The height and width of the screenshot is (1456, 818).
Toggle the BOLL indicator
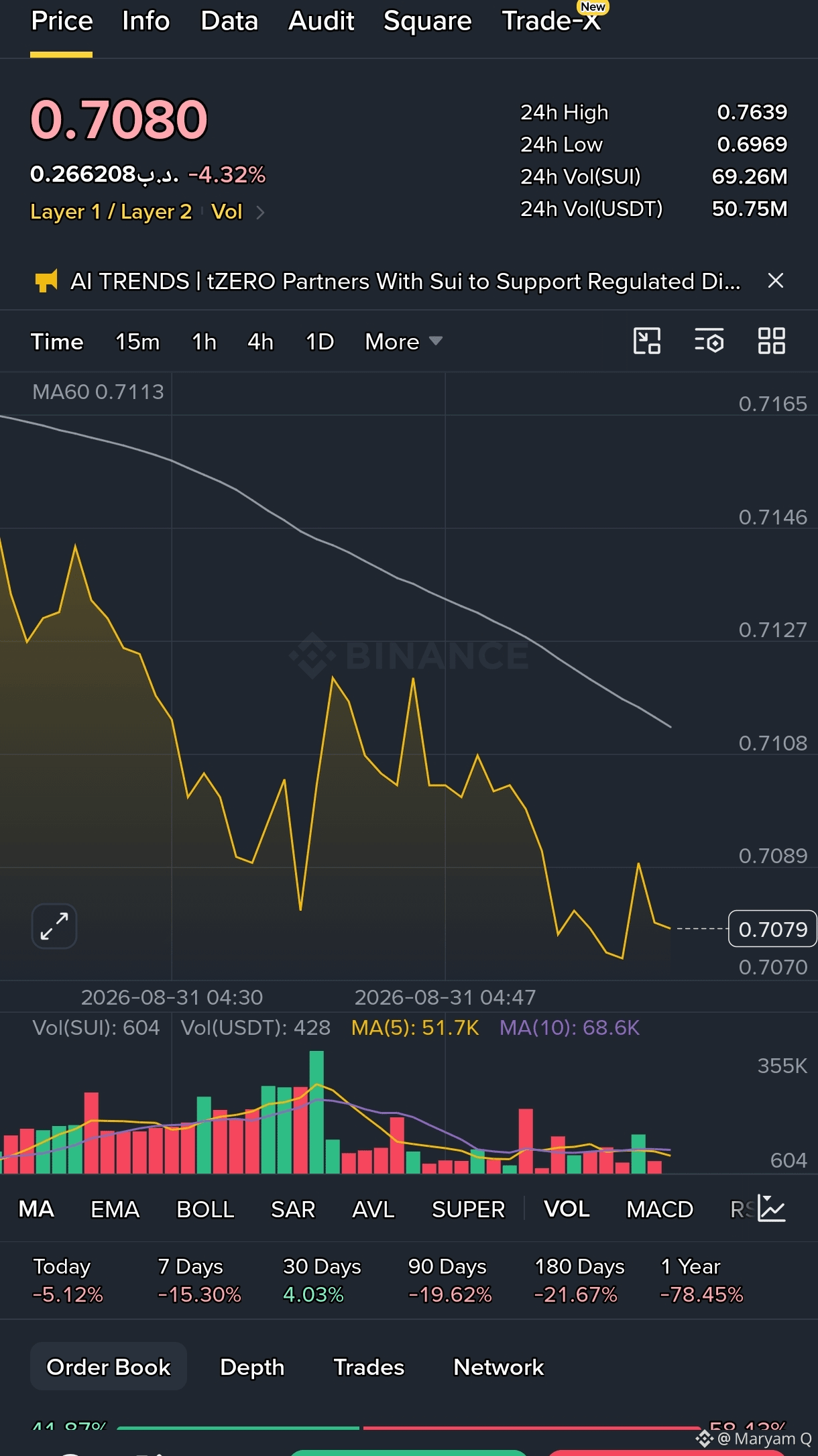coord(205,1209)
